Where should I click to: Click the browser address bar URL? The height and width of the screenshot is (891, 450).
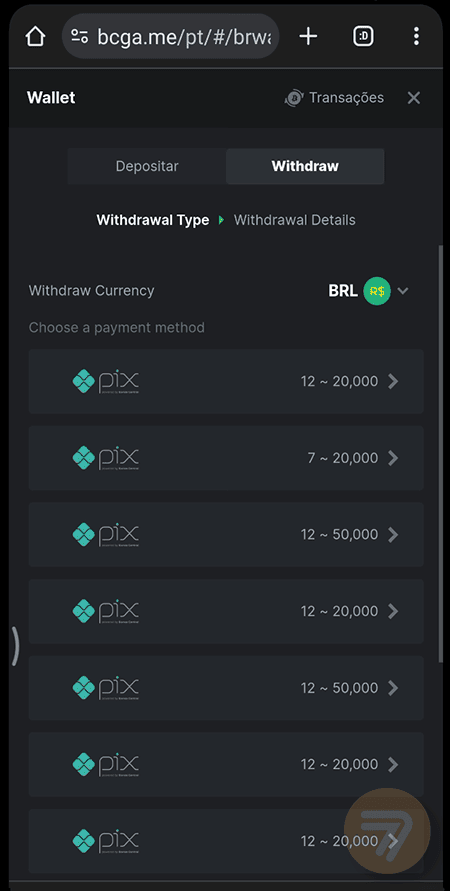[x=184, y=37]
